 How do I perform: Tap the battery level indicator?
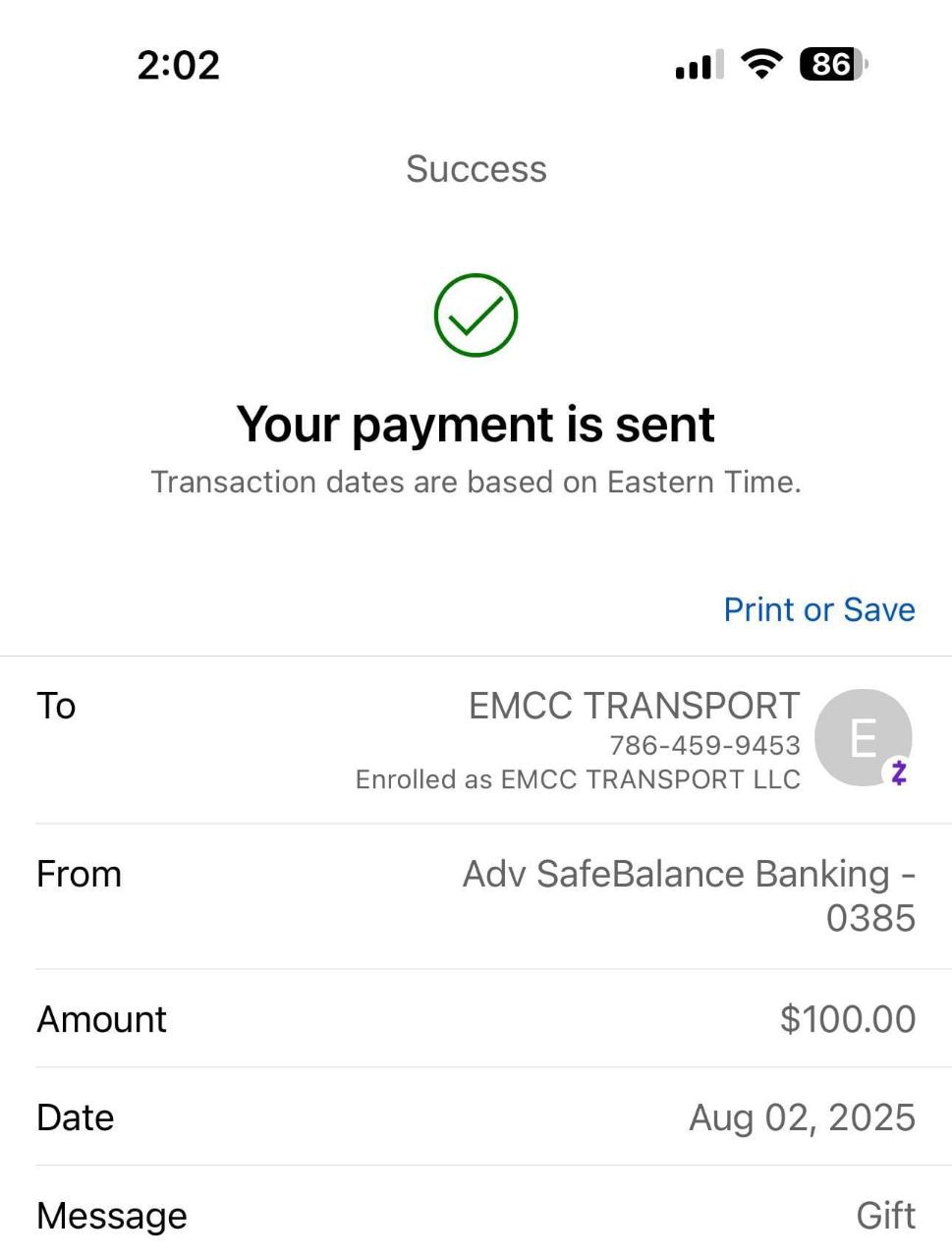coord(833,65)
